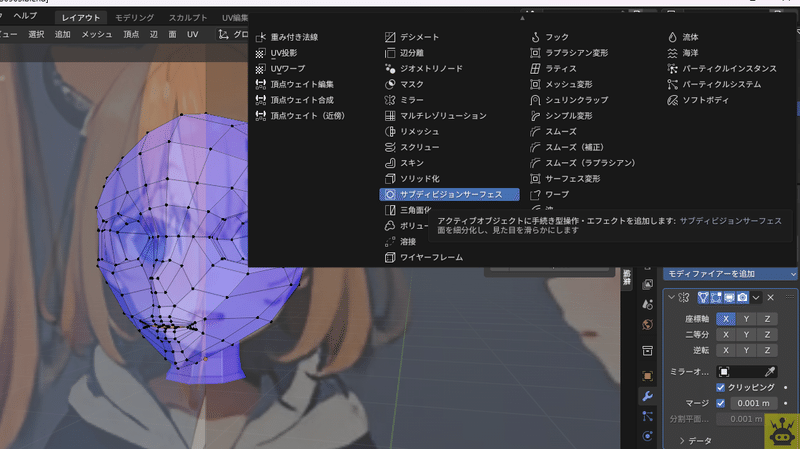This screenshot has width=800, height=449.
Task: Remove the mirror modifier with X
Action: (770, 297)
